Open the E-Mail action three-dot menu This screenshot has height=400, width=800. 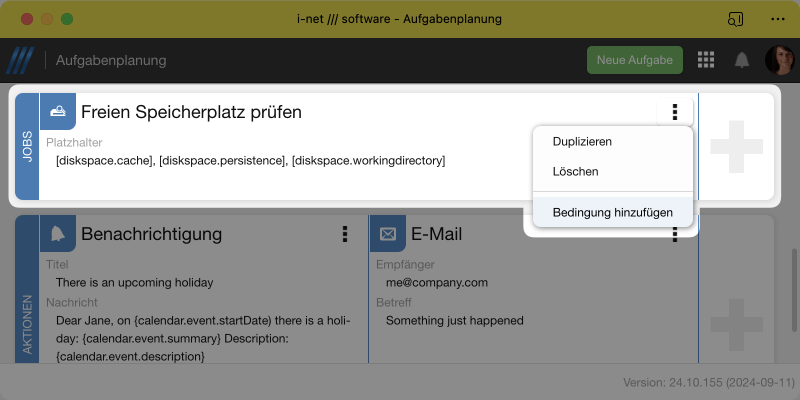click(675, 234)
